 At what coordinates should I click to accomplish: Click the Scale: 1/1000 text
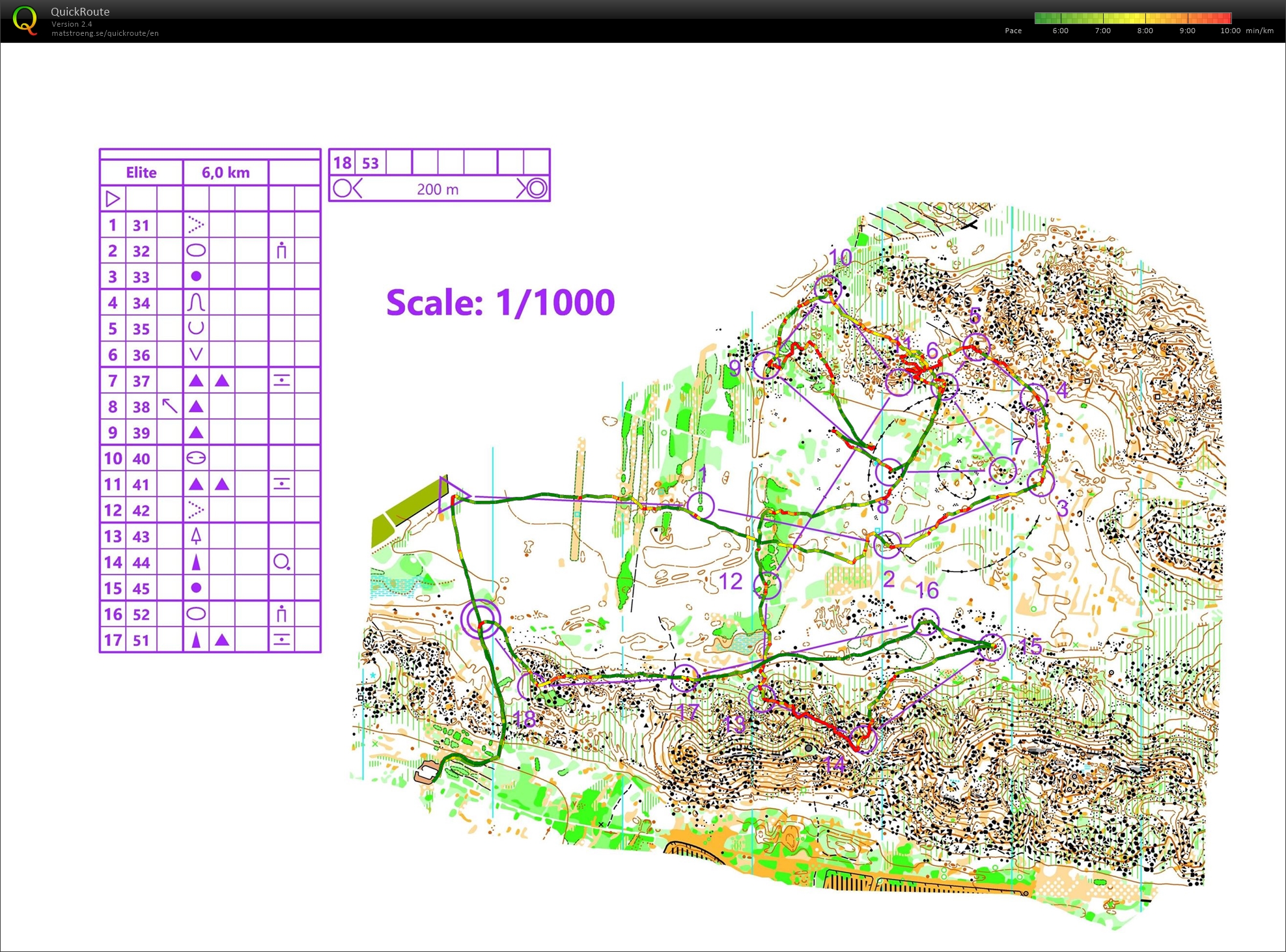(500, 302)
